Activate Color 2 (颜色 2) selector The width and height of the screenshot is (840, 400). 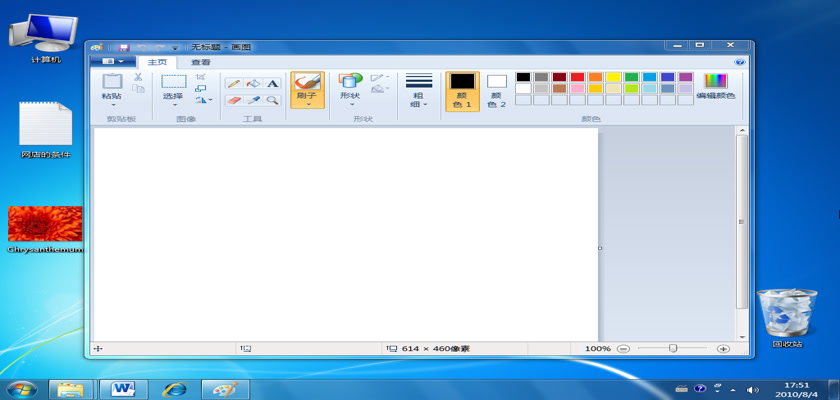(x=497, y=90)
